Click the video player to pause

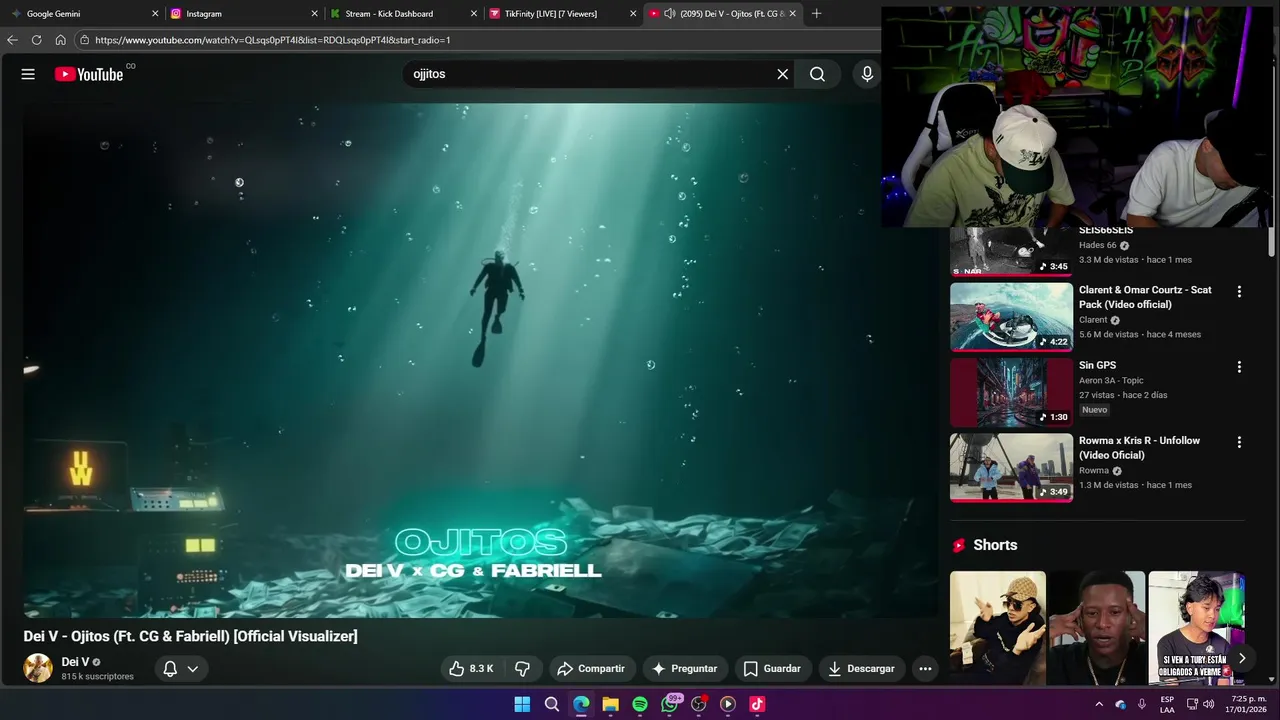(481, 360)
